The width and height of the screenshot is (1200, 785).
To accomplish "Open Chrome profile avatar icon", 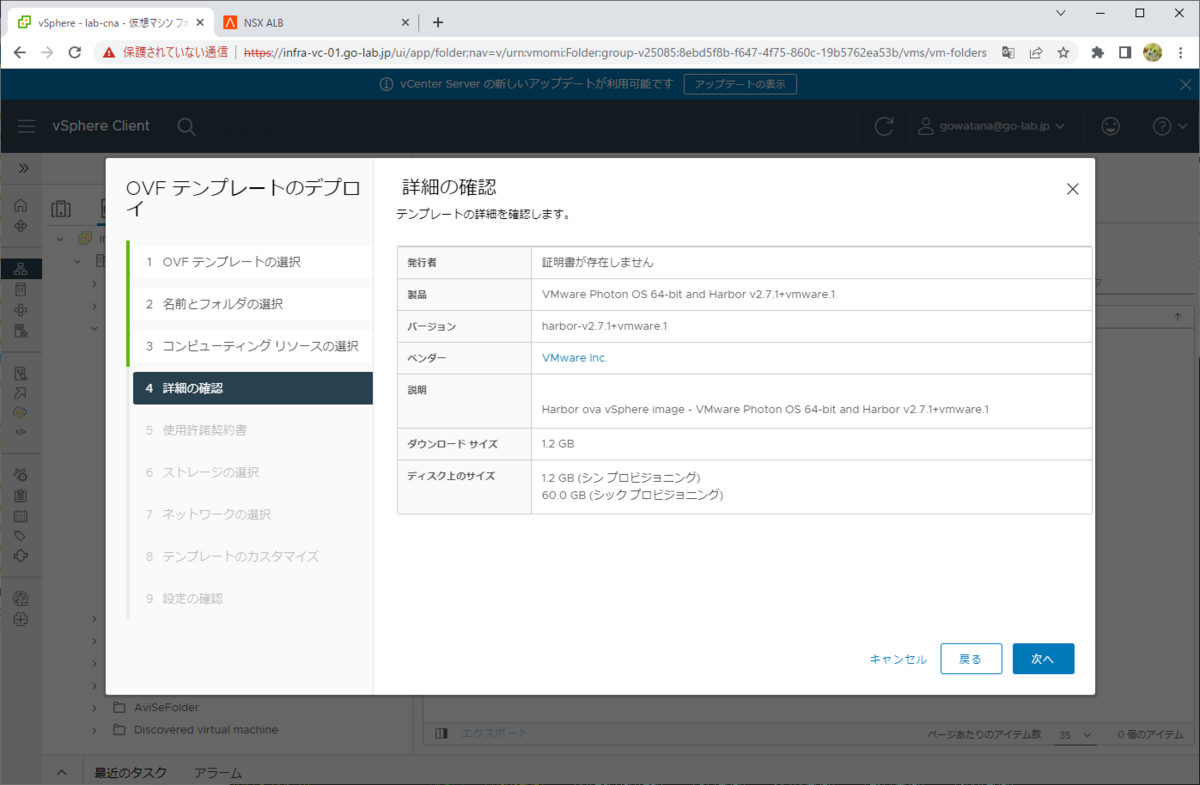I will click(x=1152, y=52).
